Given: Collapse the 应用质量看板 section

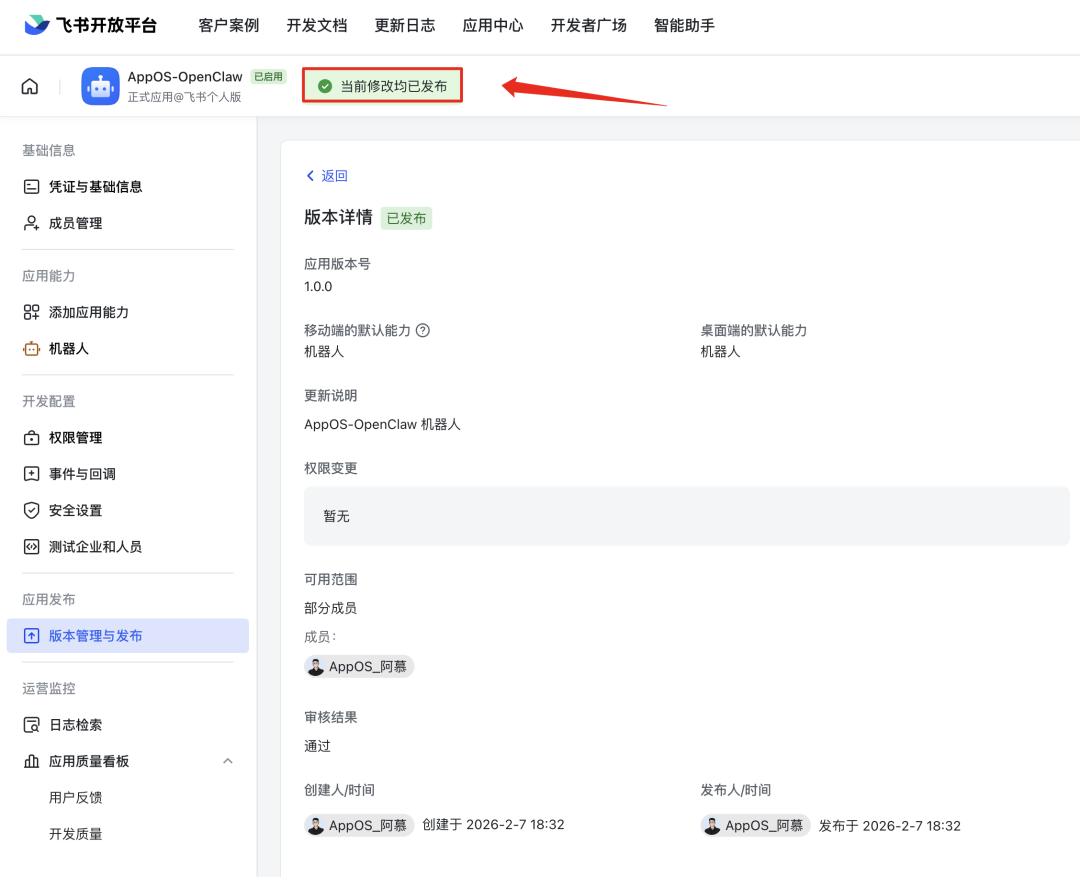Looking at the screenshot, I should click(228, 760).
